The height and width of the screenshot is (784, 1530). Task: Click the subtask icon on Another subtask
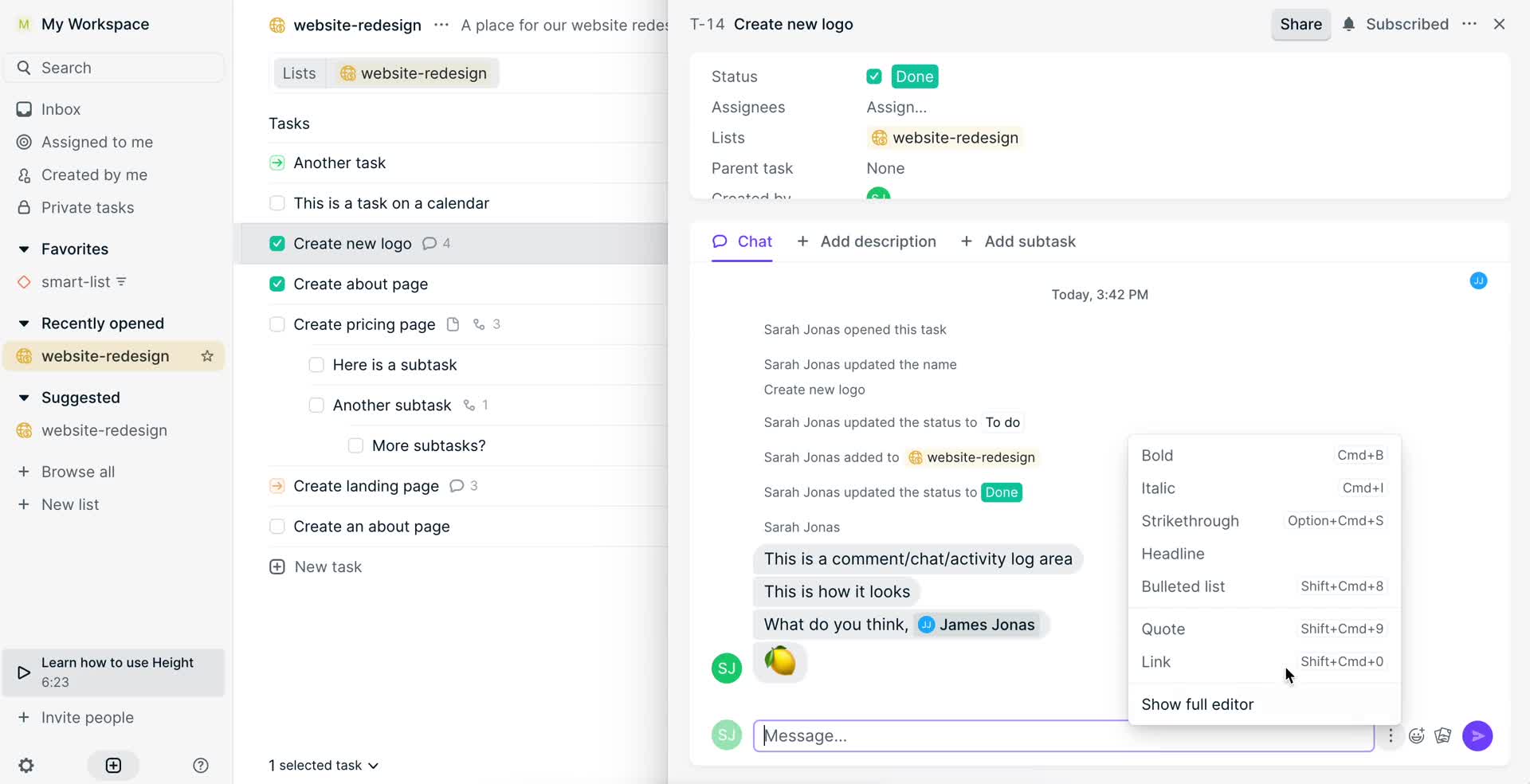469,405
